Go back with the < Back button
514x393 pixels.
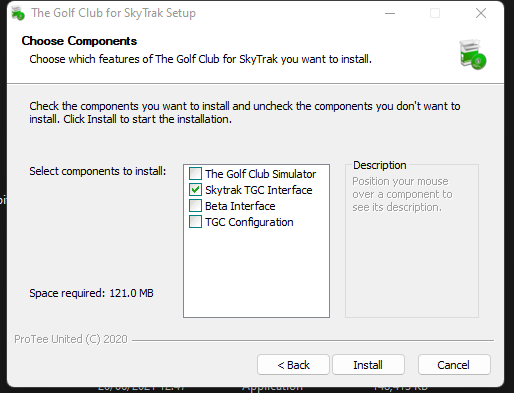pyautogui.click(x=293, y=365)
